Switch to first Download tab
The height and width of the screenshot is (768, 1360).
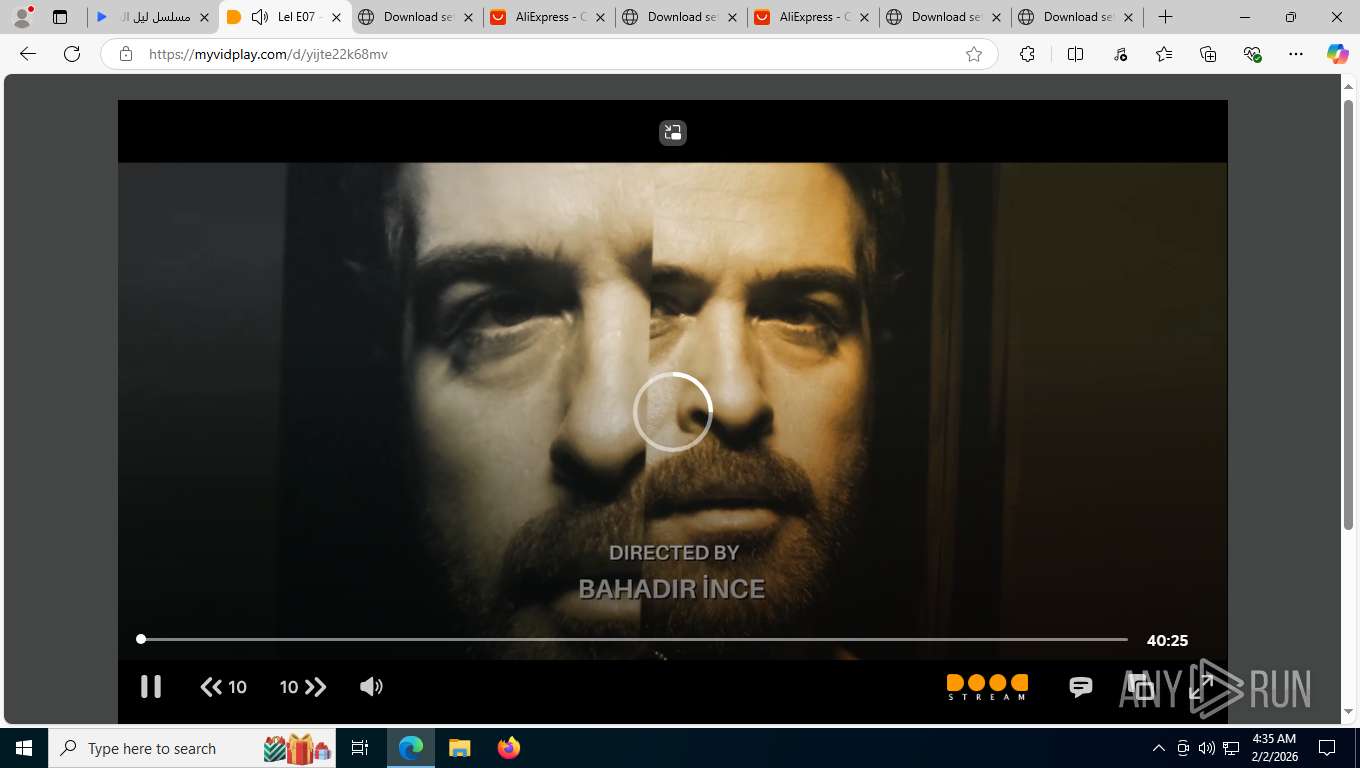pyautogui.click(x=416, y=17)
